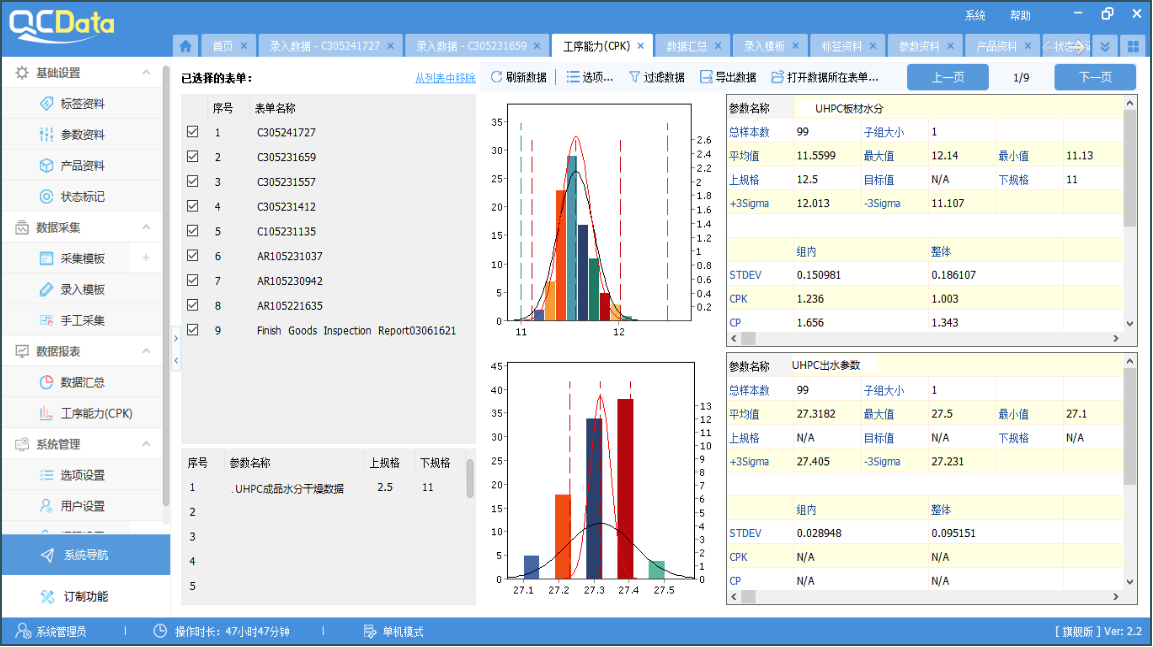Viewport: 1153px width, 647px height.
Task: Select 数据汇总 pie chart item in sidebar
Action: 82,382
